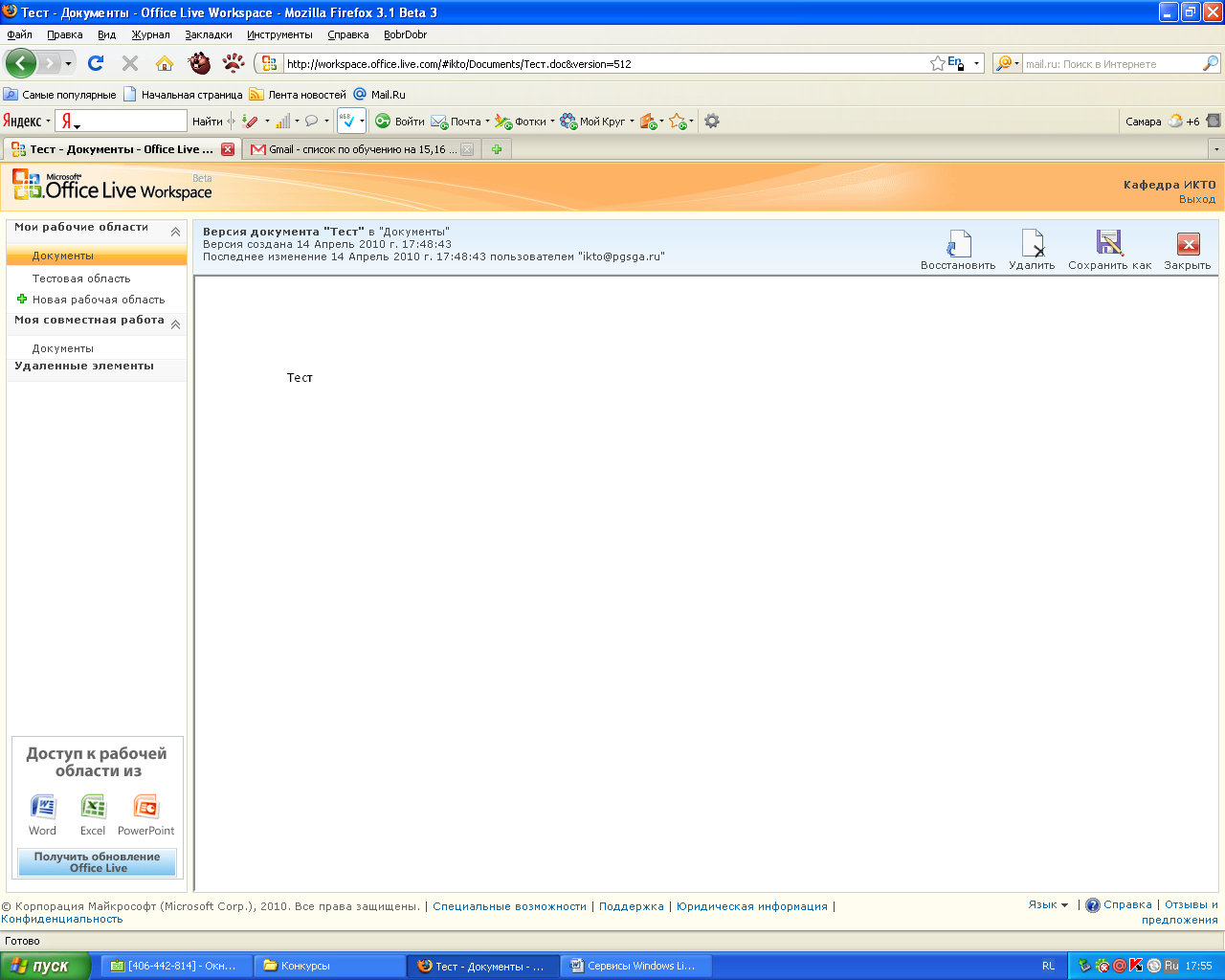The height and width of the screenshot is (980, 1225).
Task: Click the Найти search button
Action: pos(207,121)
